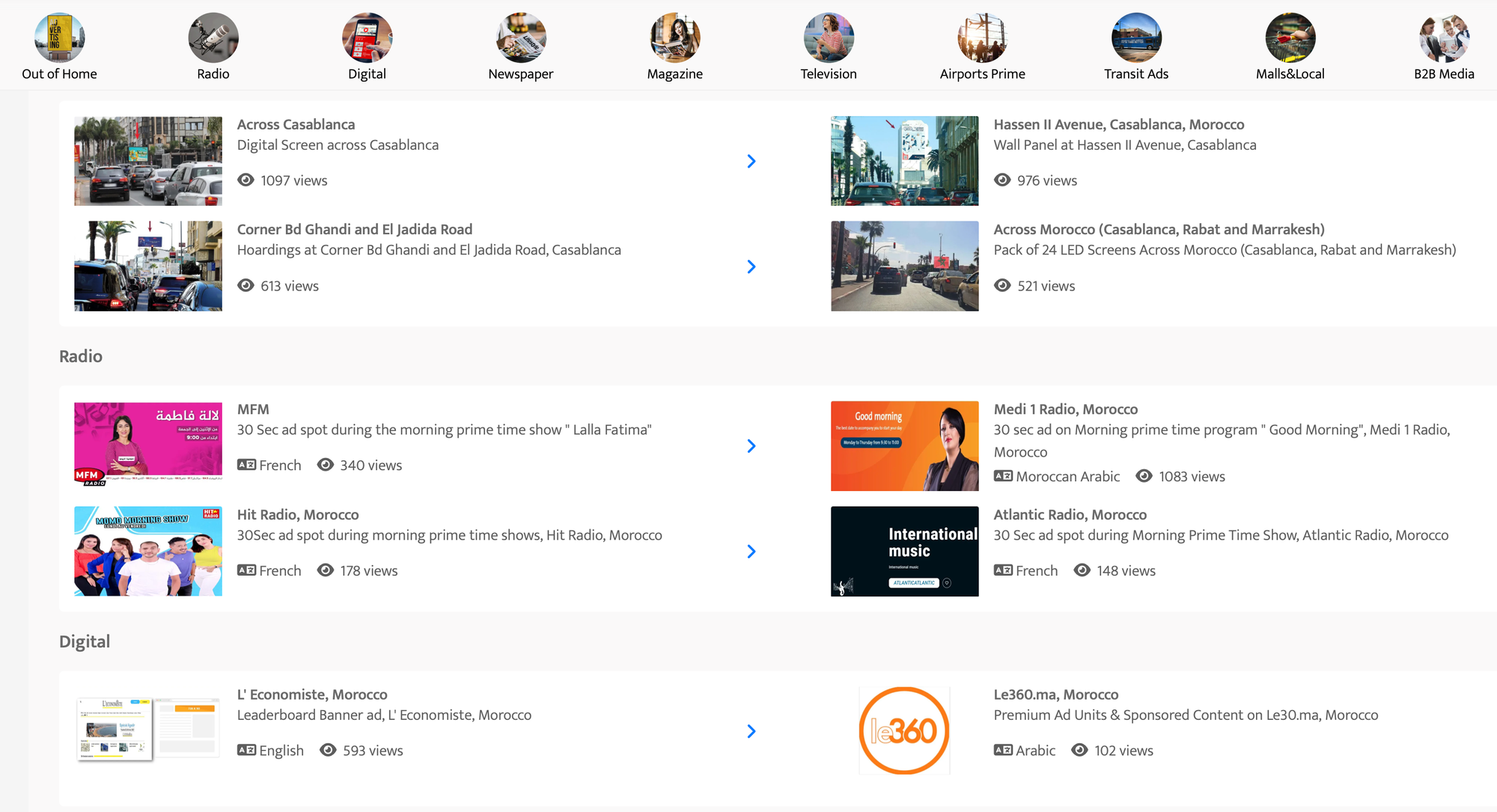Viewport: 1497px width, 812px height.
Task: Click the Momo Morning Show thumbnail
Action: [x=148, y=552]
